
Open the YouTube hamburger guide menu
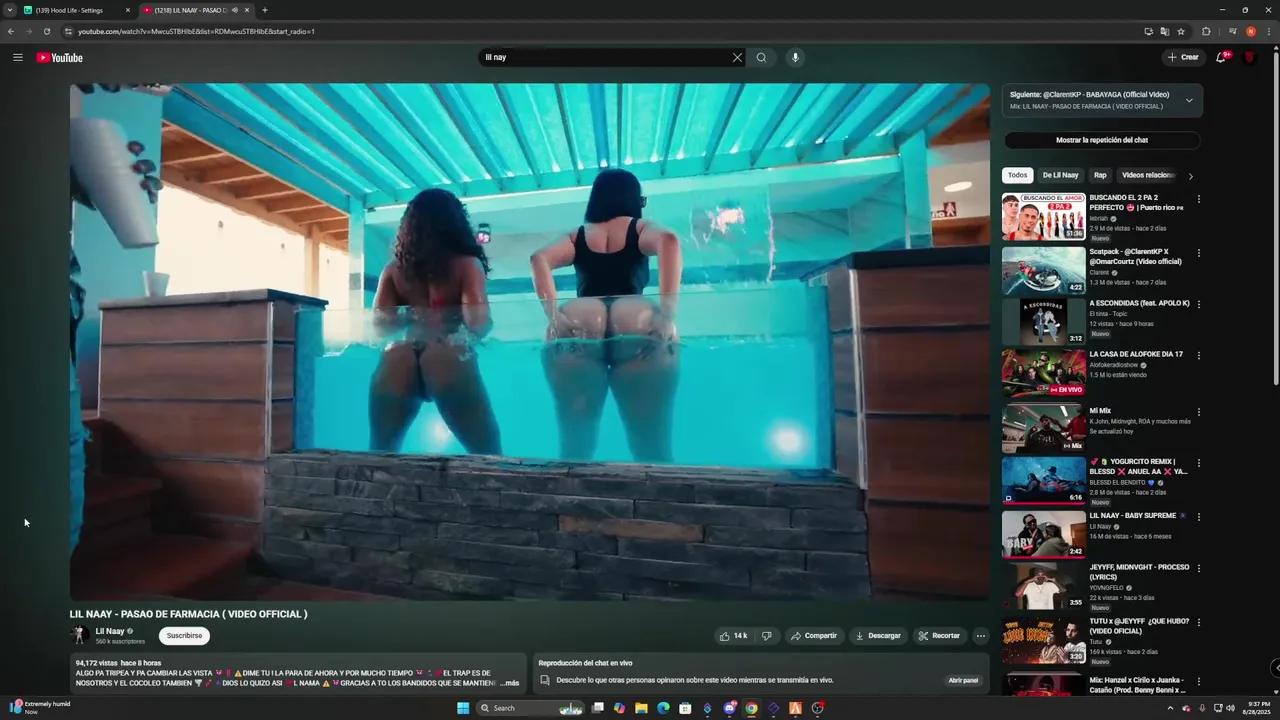(18, 57)
